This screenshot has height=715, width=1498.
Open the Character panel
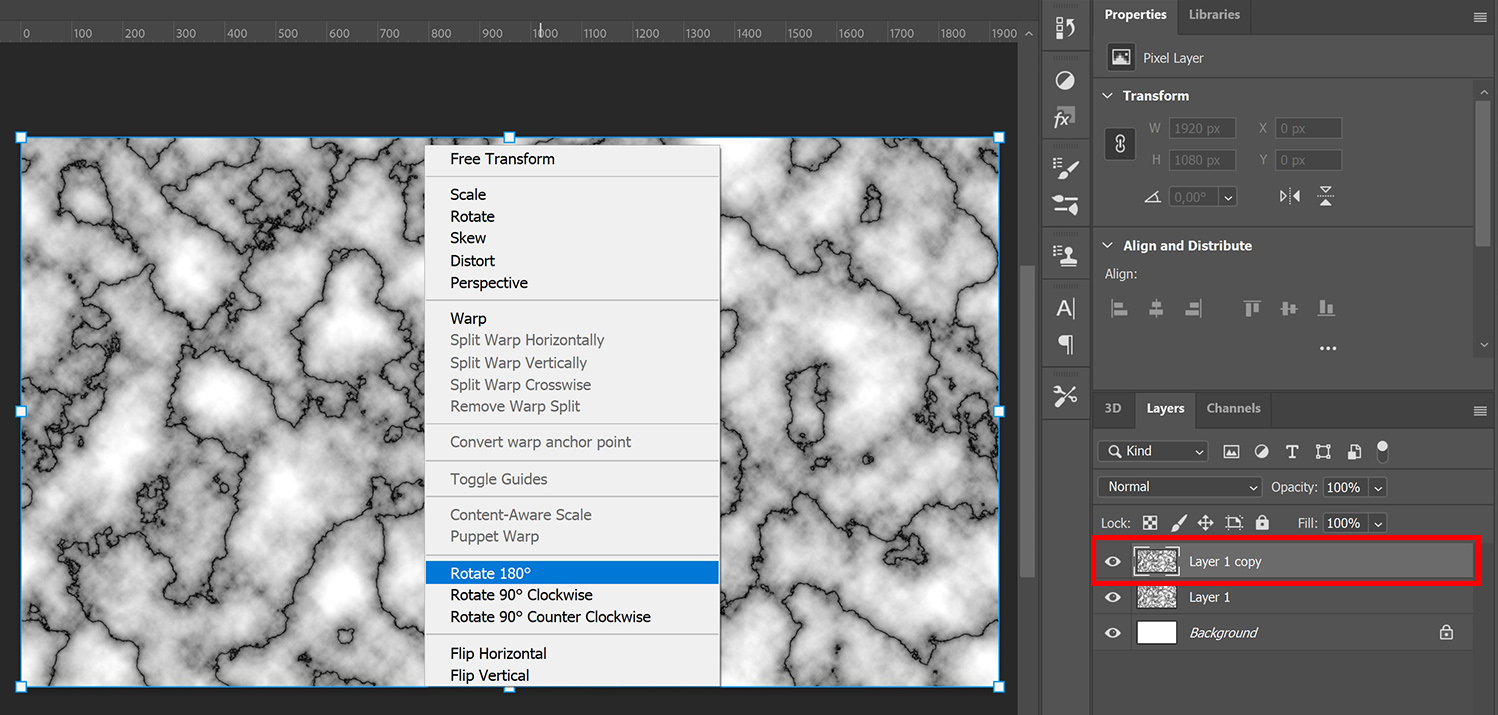point(1066,308)
